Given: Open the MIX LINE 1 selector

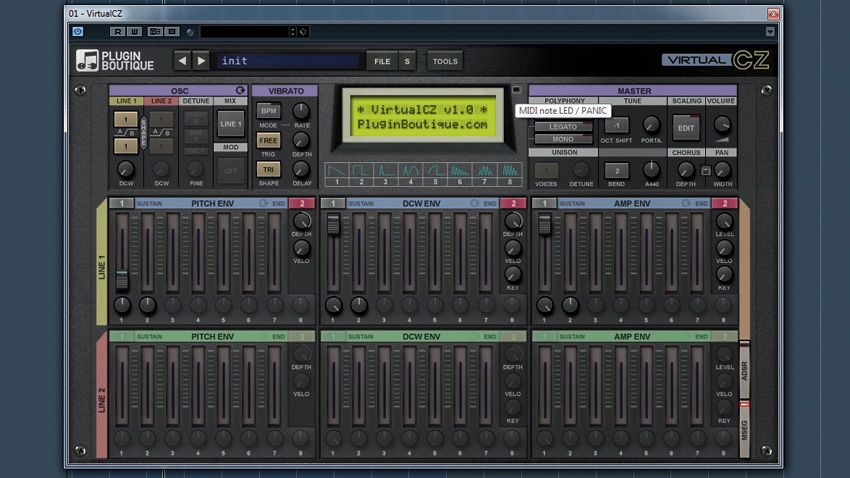Looking at the screenshot, I should pyautogui.click(x=230, y=124).
